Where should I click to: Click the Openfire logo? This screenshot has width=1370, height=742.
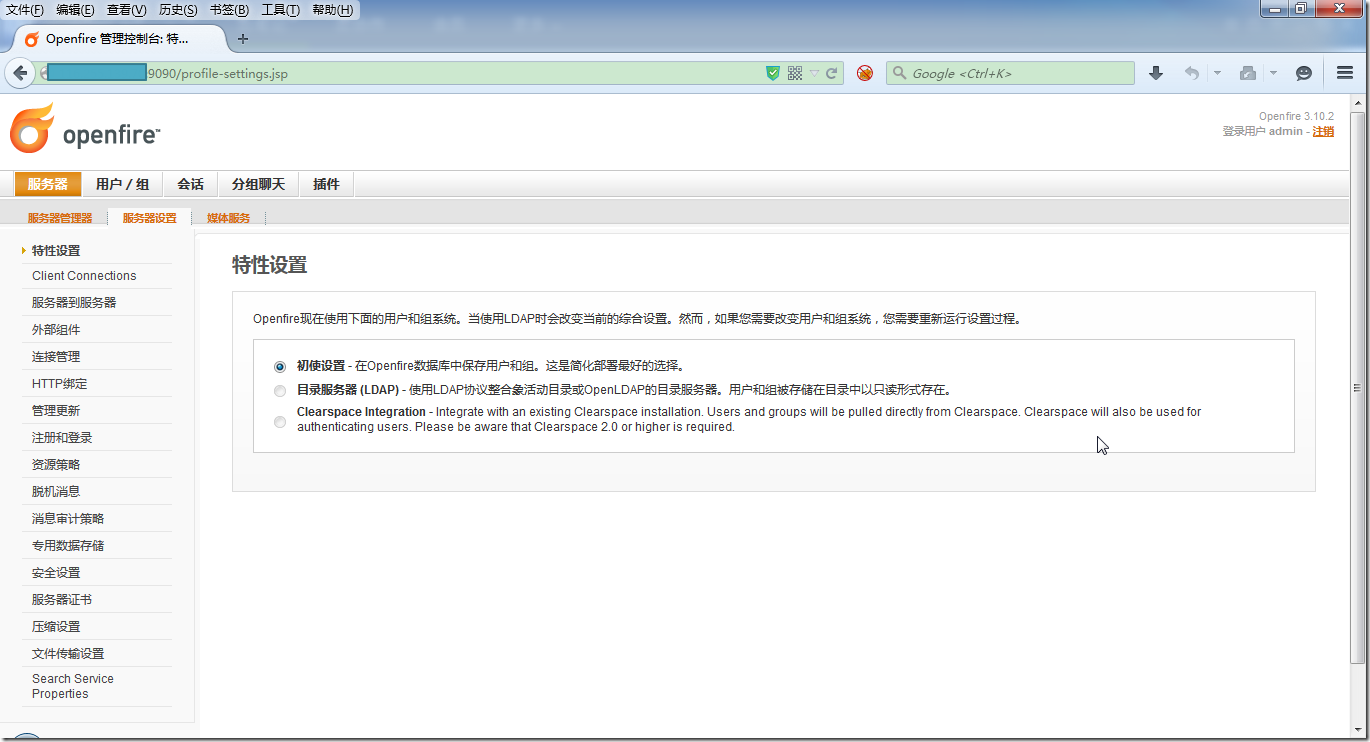[85, 130]
